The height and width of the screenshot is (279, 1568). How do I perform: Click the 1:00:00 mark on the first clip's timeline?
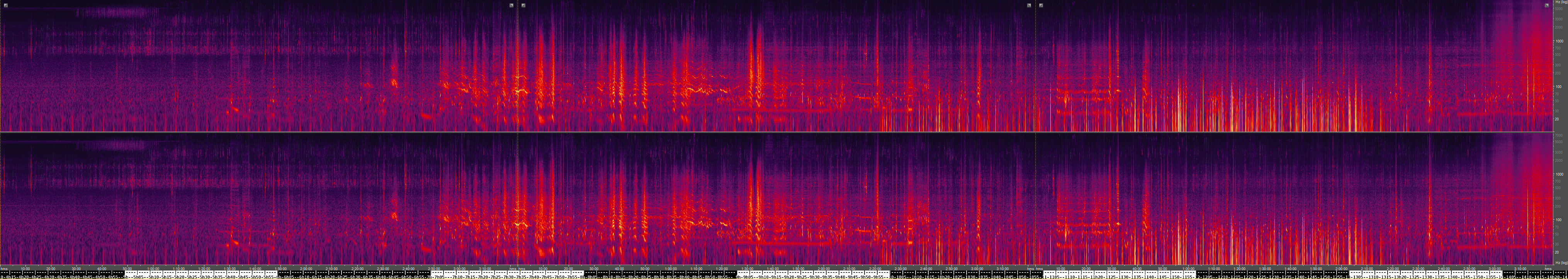pyautogui.click(x=153, y=268)
